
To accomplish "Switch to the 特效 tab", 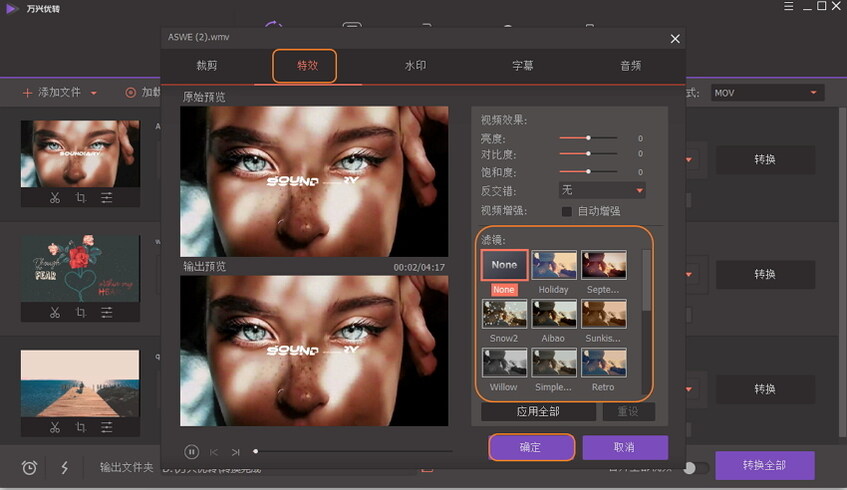I will point(307,66).
